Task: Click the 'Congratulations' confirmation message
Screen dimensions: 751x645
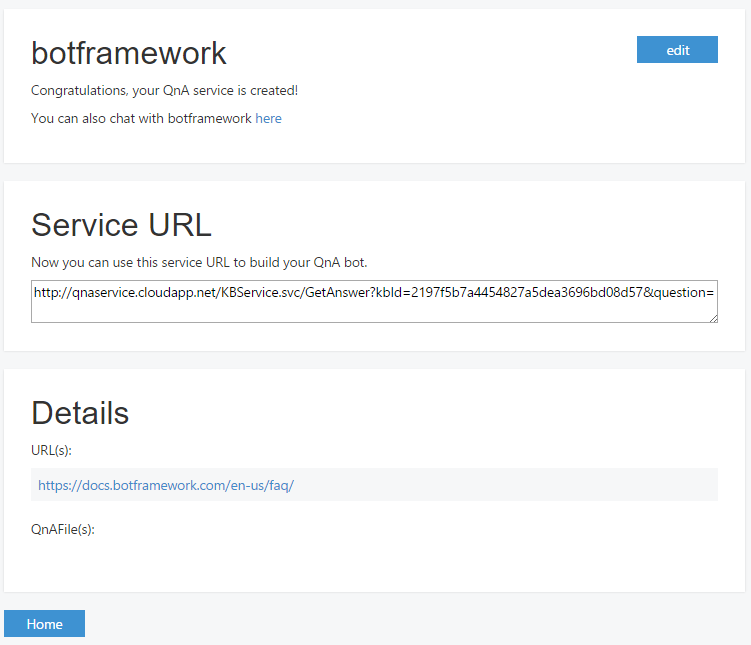Action: 164,91
